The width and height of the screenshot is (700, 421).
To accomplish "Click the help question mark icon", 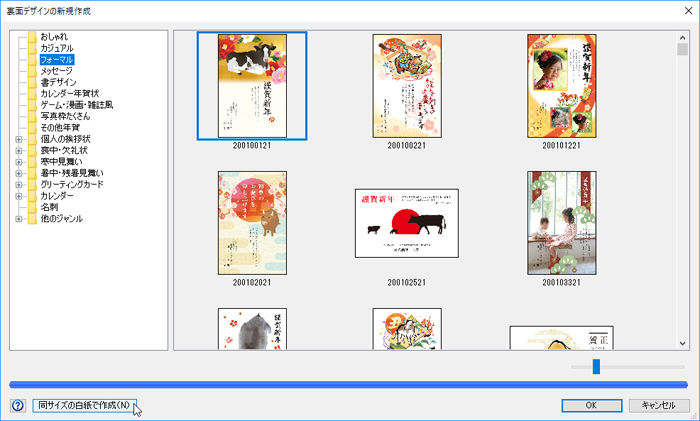I will click(17, 405).
